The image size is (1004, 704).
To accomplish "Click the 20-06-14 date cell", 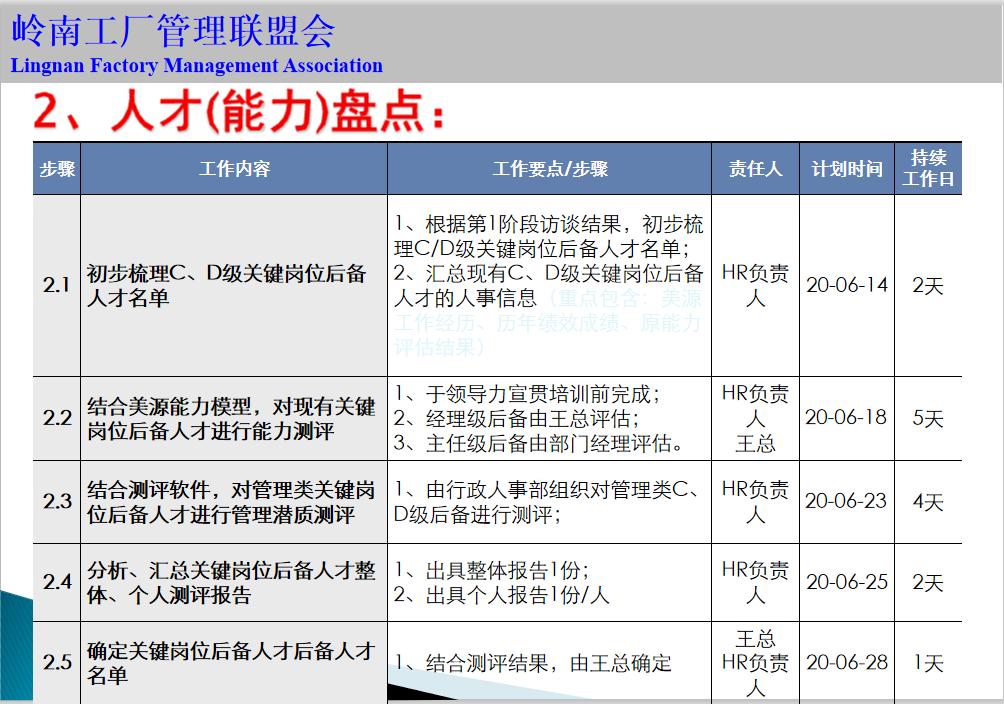I will [x=846, y=285].
